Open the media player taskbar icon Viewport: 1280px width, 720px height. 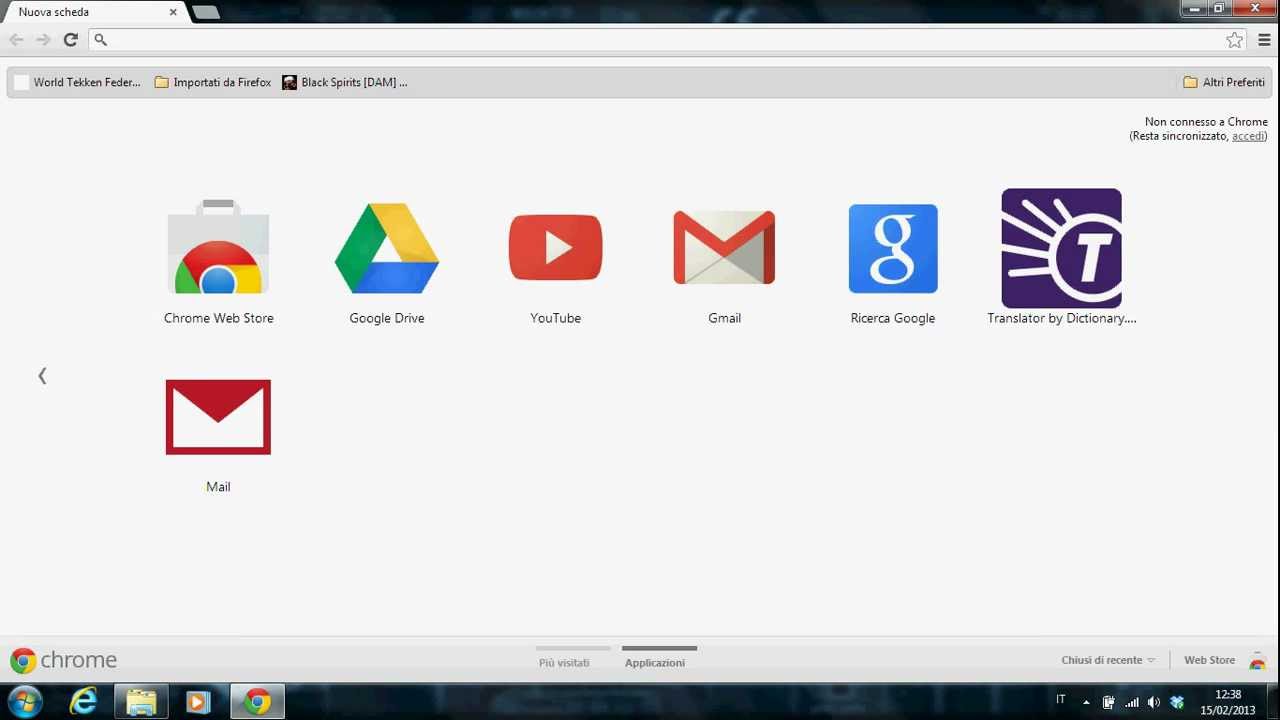pos(198,702)
